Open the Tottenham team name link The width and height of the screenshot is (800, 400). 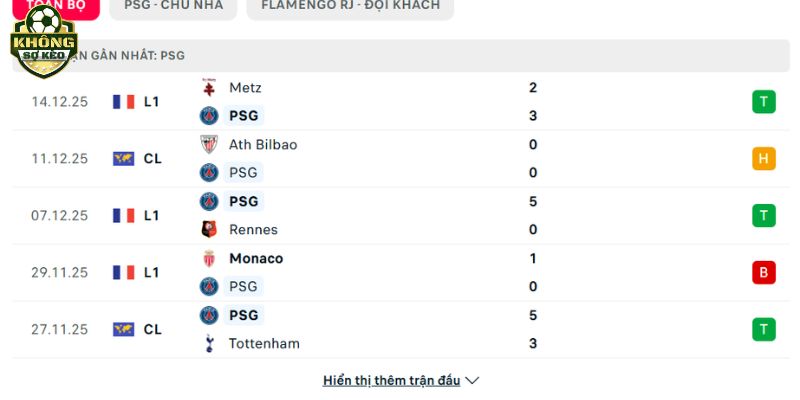[264, 343]
